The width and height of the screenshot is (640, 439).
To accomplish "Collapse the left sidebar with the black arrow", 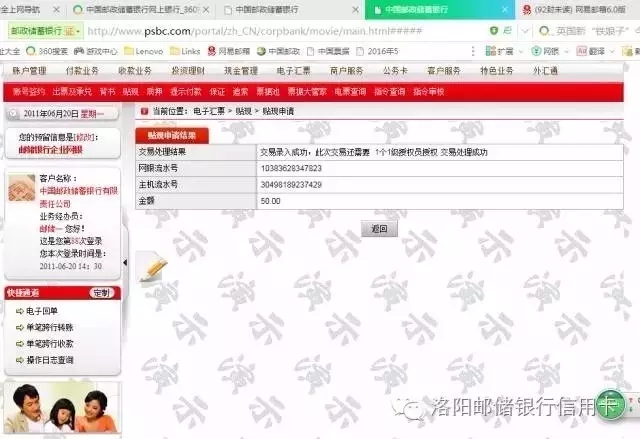I will pos(125,262).
